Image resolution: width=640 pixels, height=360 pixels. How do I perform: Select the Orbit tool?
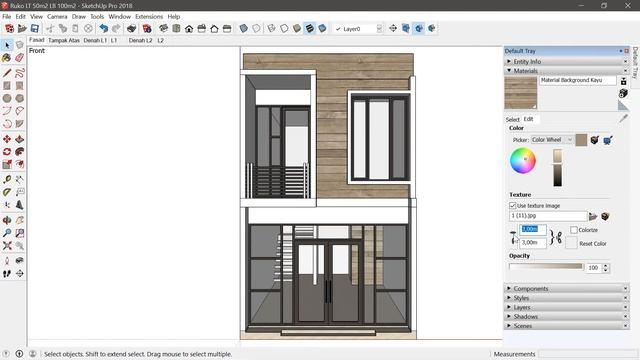pos(7,220)
